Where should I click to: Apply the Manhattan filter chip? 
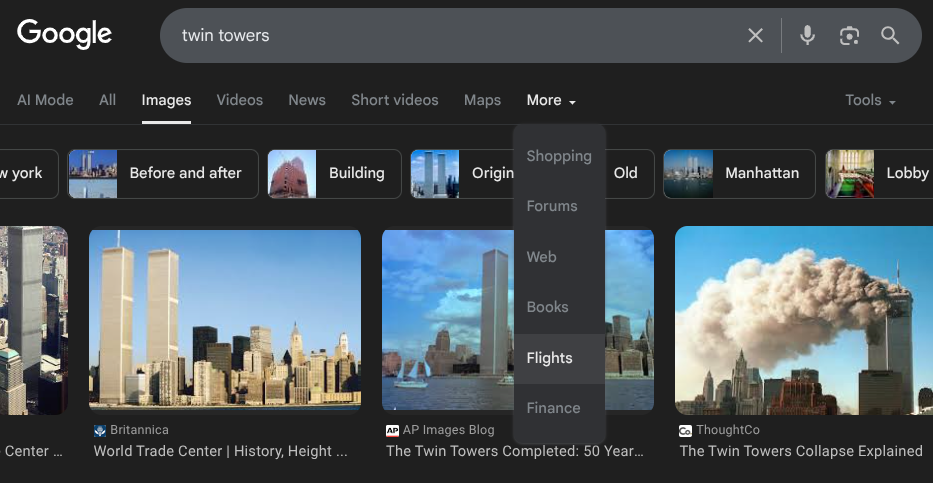coord(739,173)
